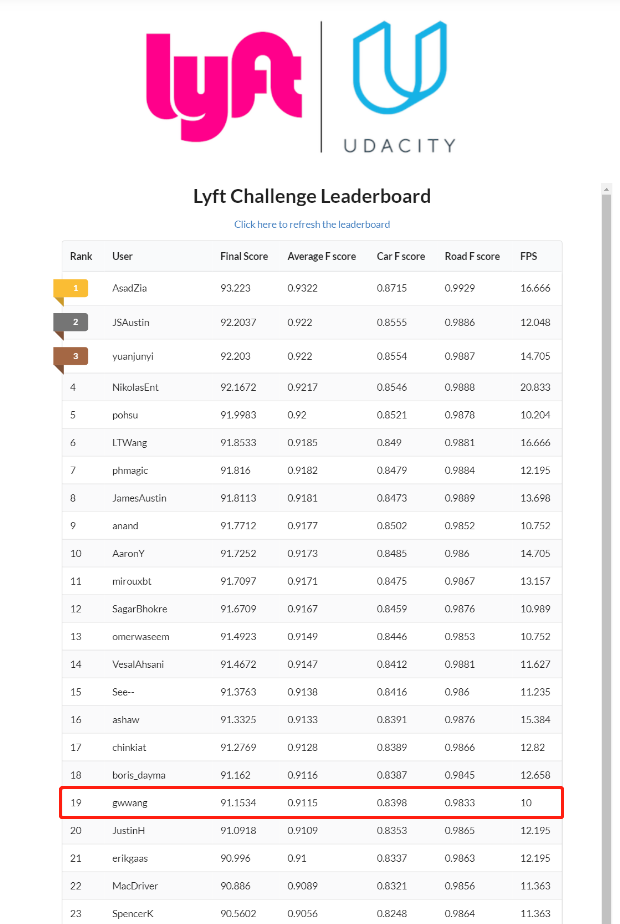Click the UDACITY wordmark text
The width and height of the screenshot is (620, 924).
tap(400, 146)
